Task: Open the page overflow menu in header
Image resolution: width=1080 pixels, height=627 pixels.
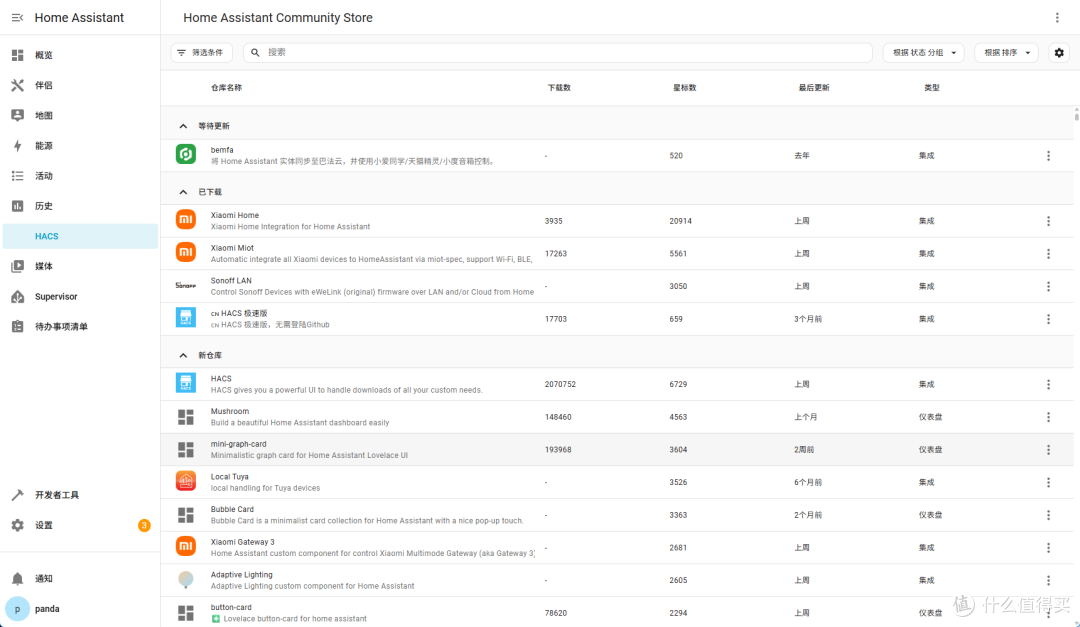Action: pos(1057,18)
